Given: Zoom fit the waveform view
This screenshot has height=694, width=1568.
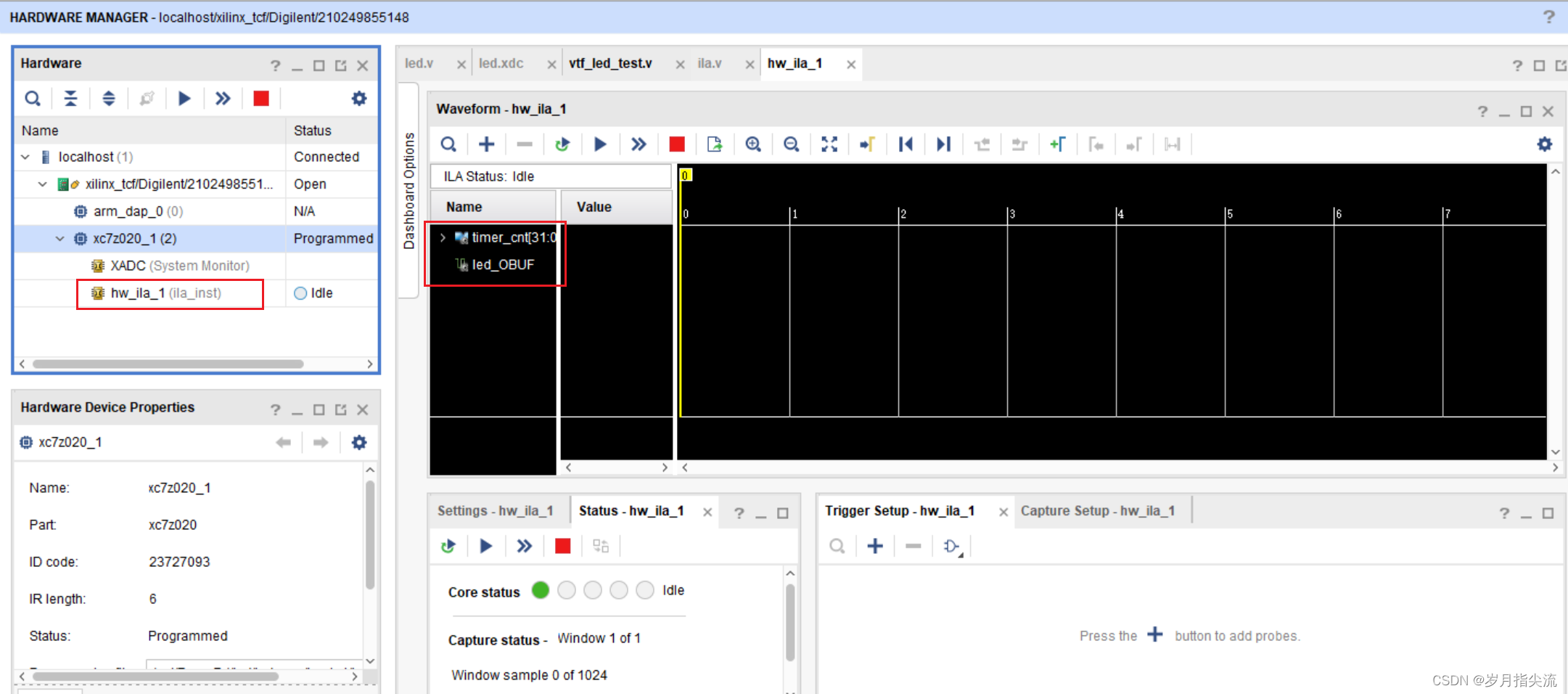Looking at the screenshot, I should (829, 144).
